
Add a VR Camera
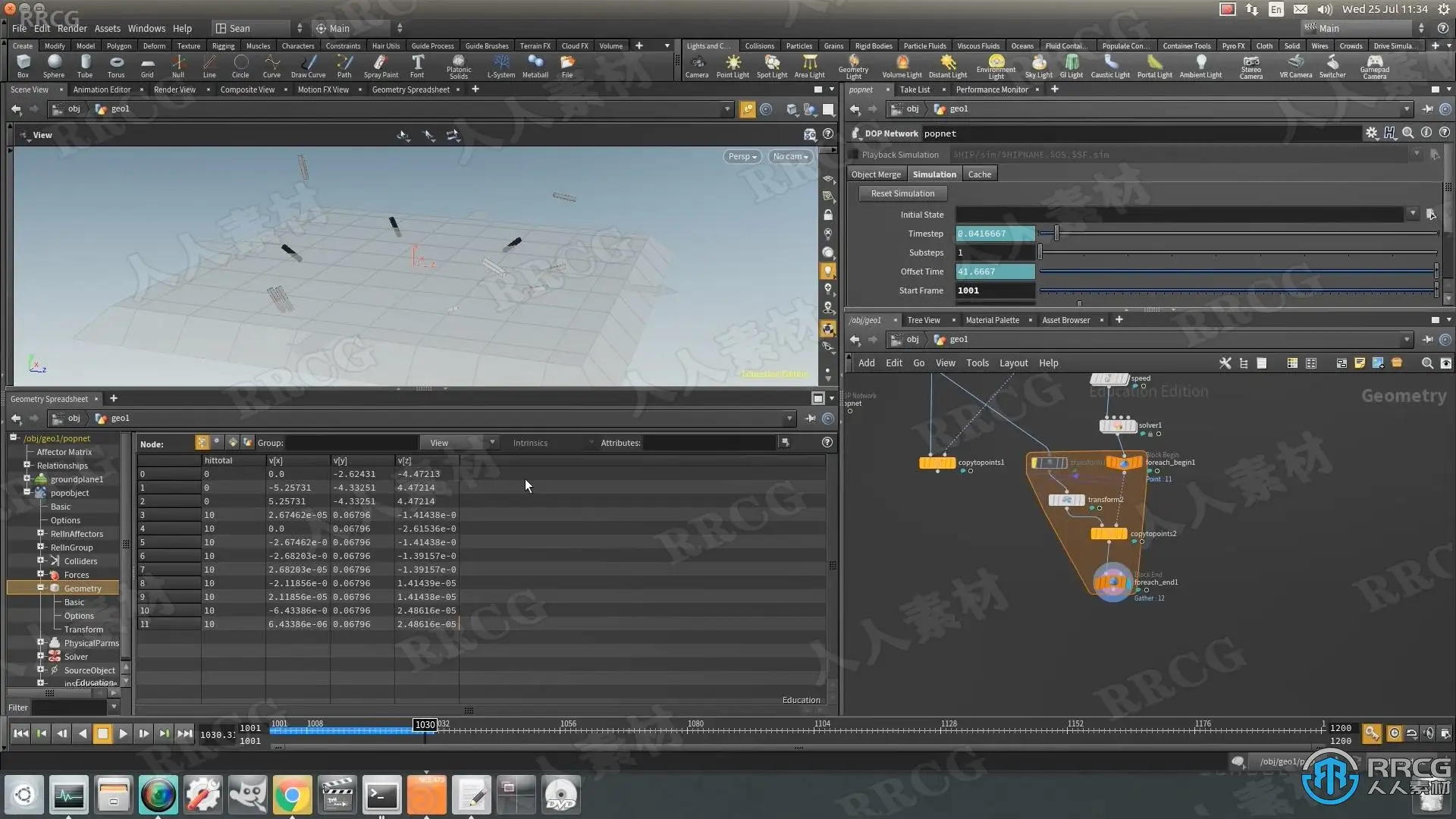1295,66
